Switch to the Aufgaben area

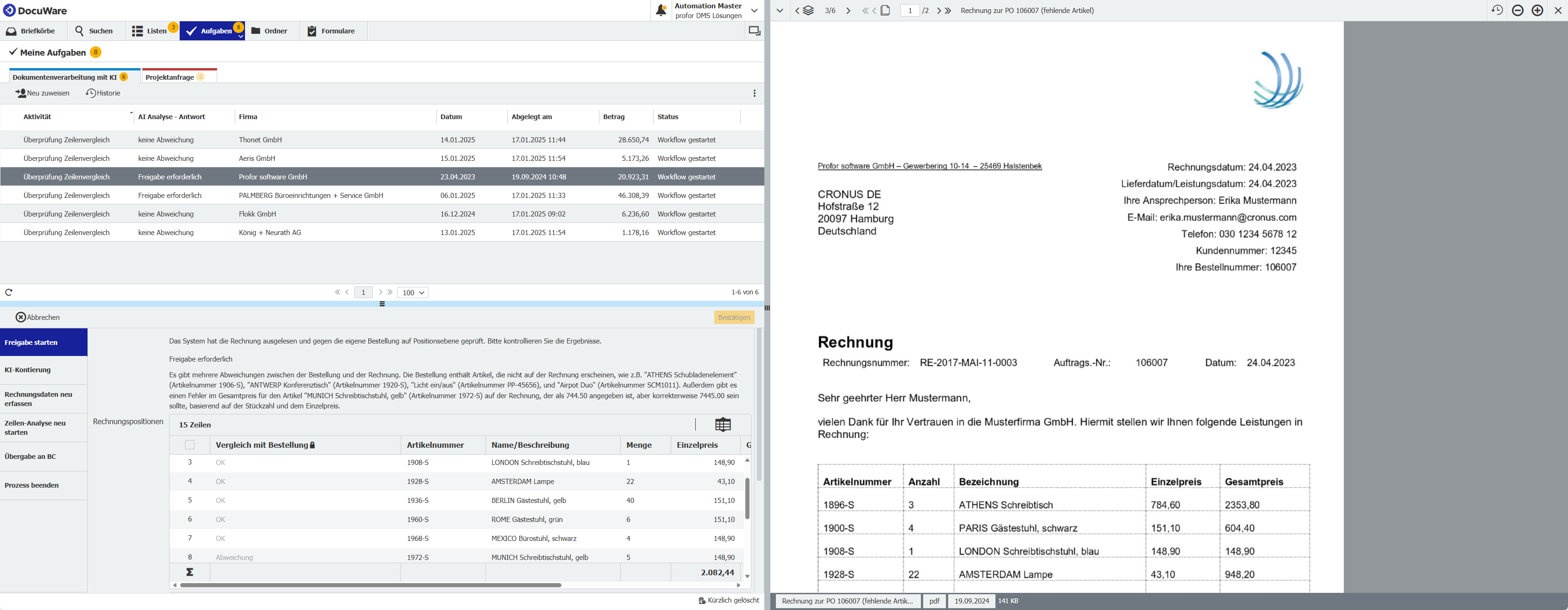(210, 31)
